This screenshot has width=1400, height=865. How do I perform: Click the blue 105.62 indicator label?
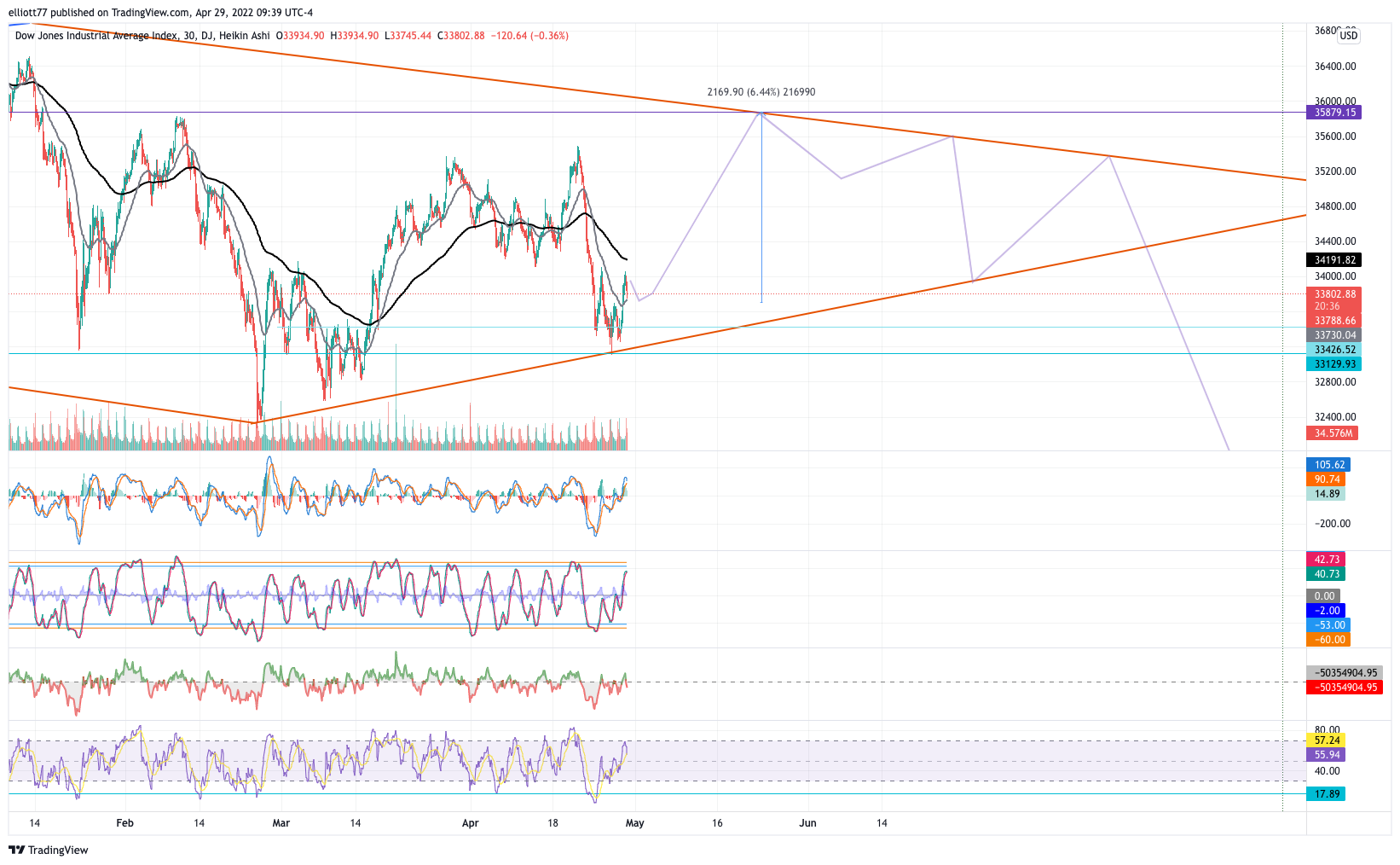click(x=1328, y=465)
